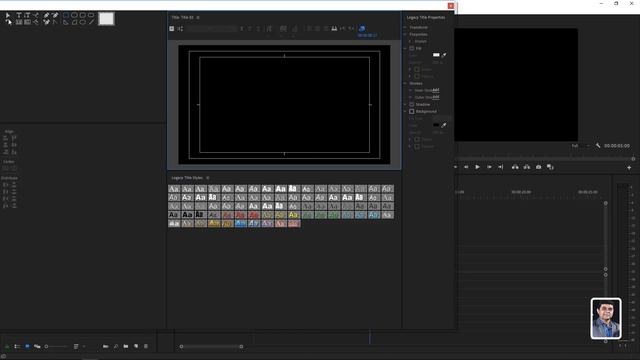Screen dimensions: 640x360
Task: Collapse the Strokes section
Action: click(405, 83)
